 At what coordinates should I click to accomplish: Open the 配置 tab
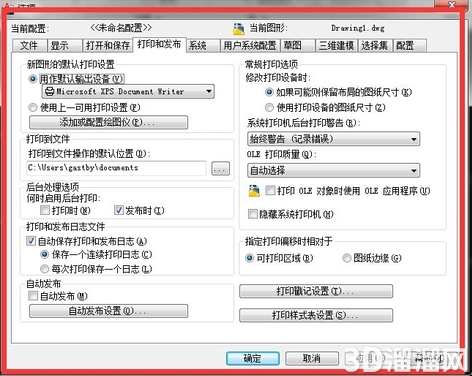pyautogui.click(x=410, y=46)
